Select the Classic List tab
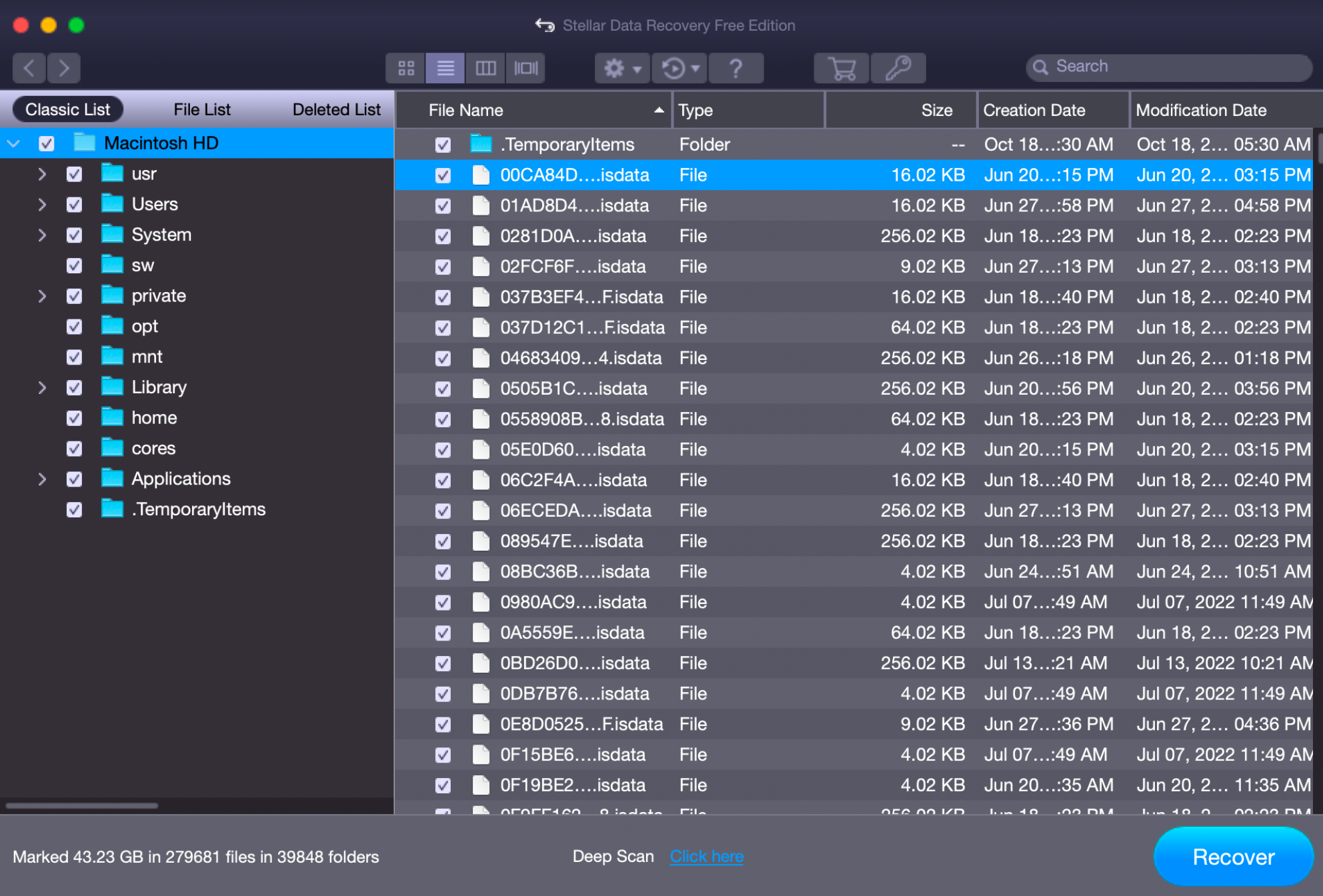1323x896 pixels. click(x=67, y=109)
